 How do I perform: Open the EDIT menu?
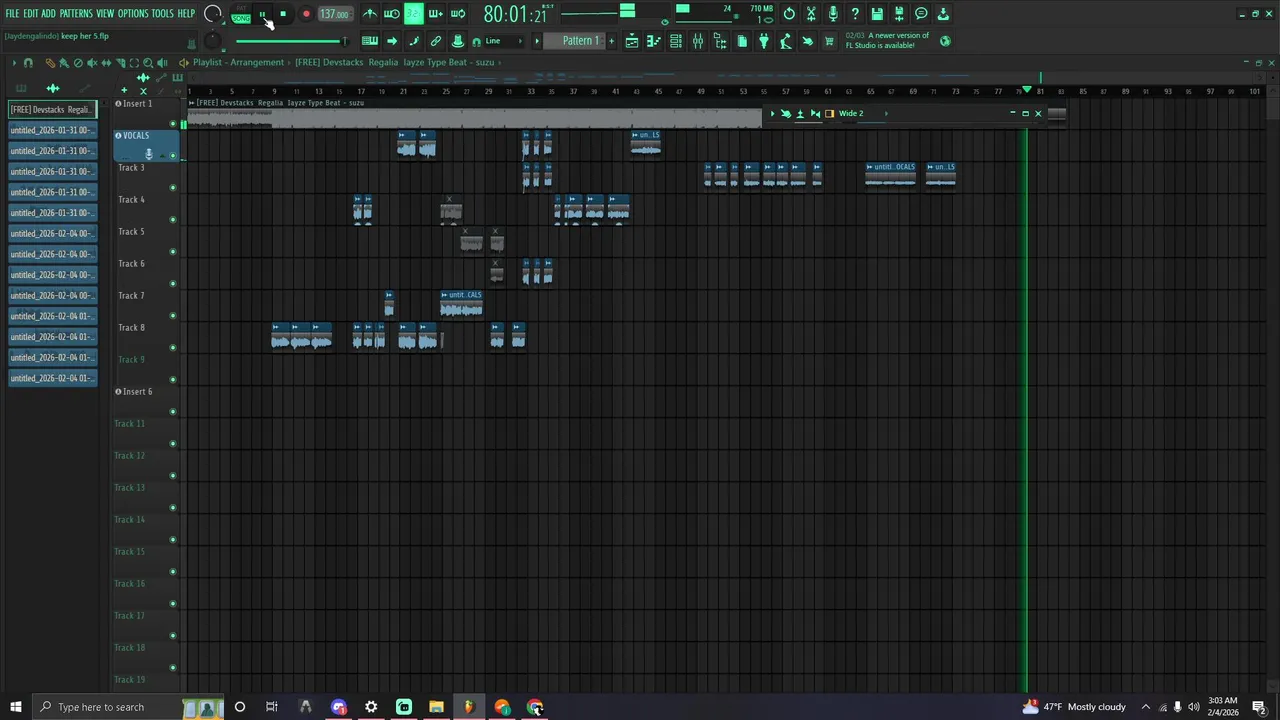point(30,14)
